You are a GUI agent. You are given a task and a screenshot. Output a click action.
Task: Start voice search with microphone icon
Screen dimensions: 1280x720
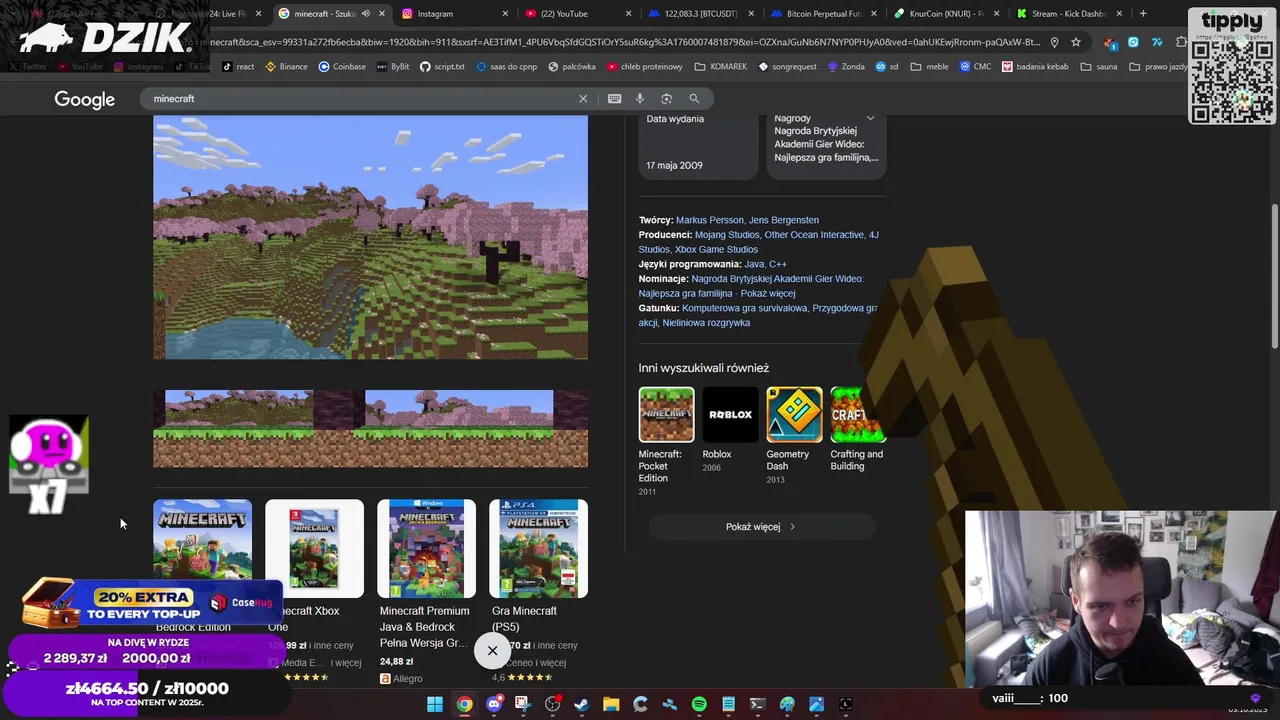(640, 99)
